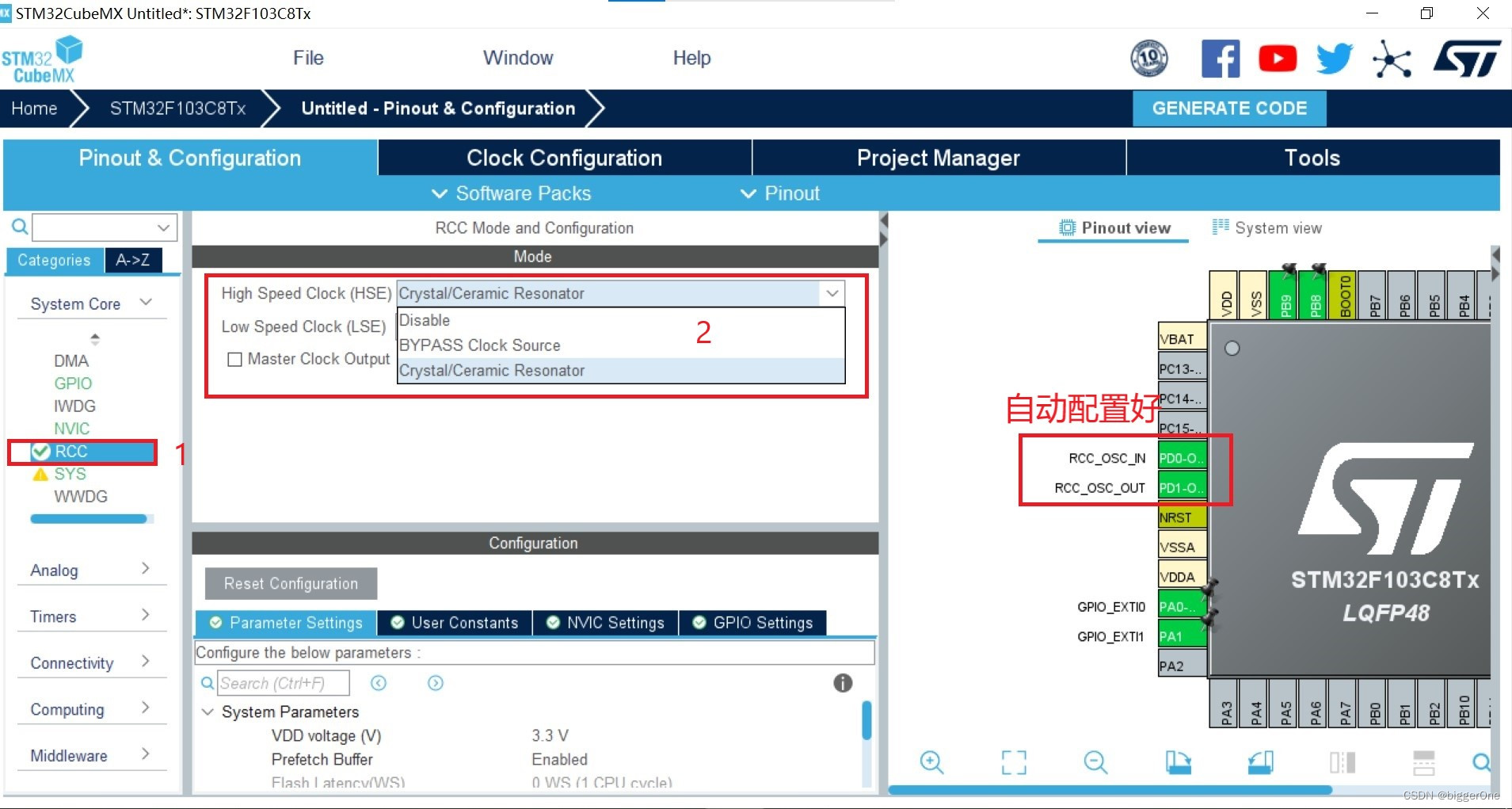Switch to the Clock Configuration tab
1512x809 pixels.
click(x=565, y=158)
